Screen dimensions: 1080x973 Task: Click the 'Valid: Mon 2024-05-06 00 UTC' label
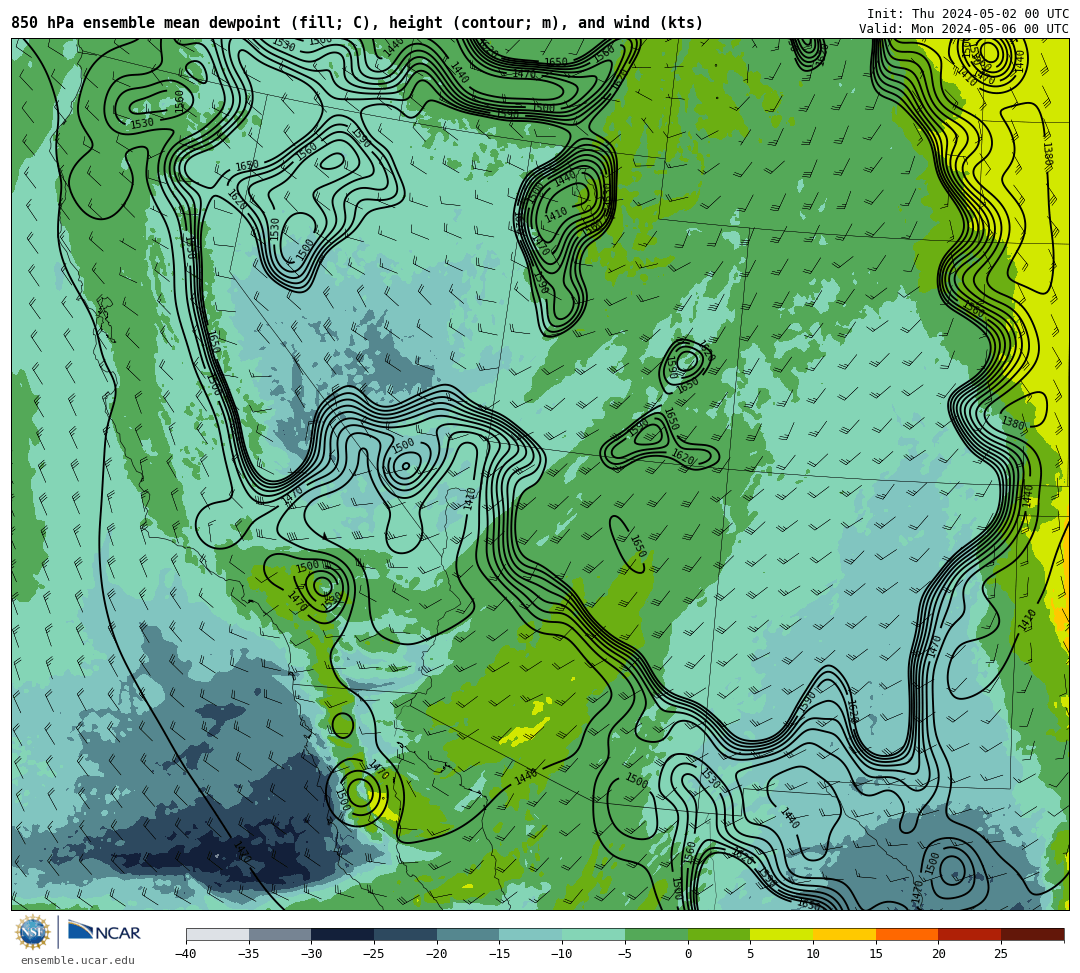[964, 29]
